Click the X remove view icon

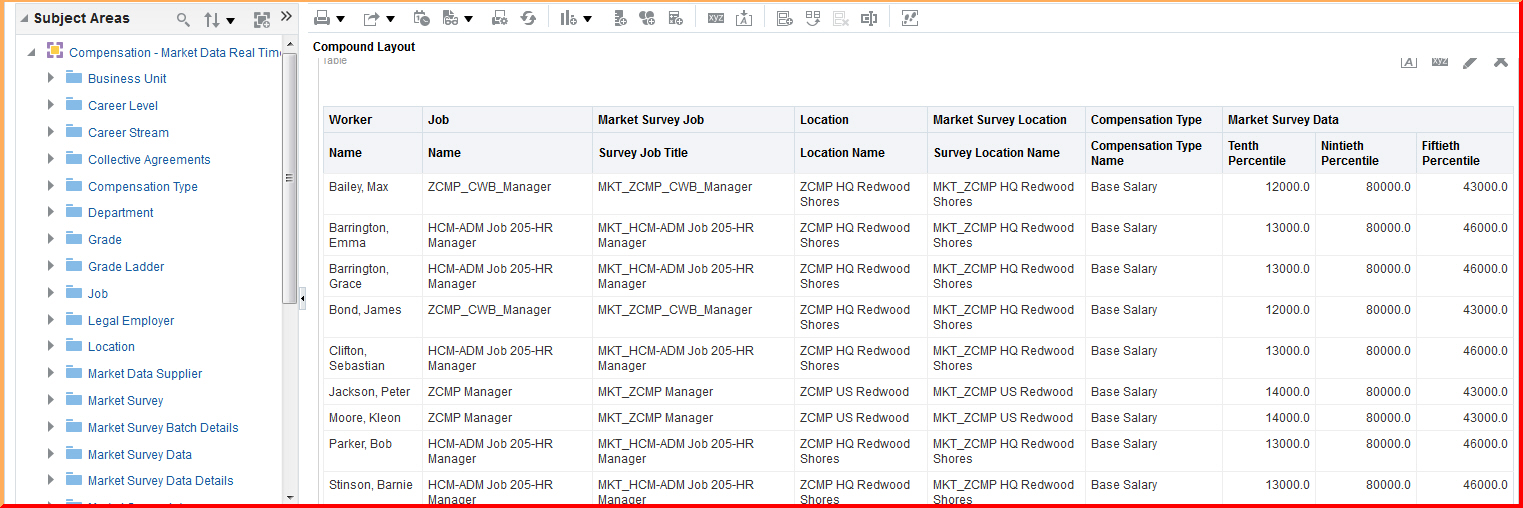pyautogui.click(x=1500, y=62)
